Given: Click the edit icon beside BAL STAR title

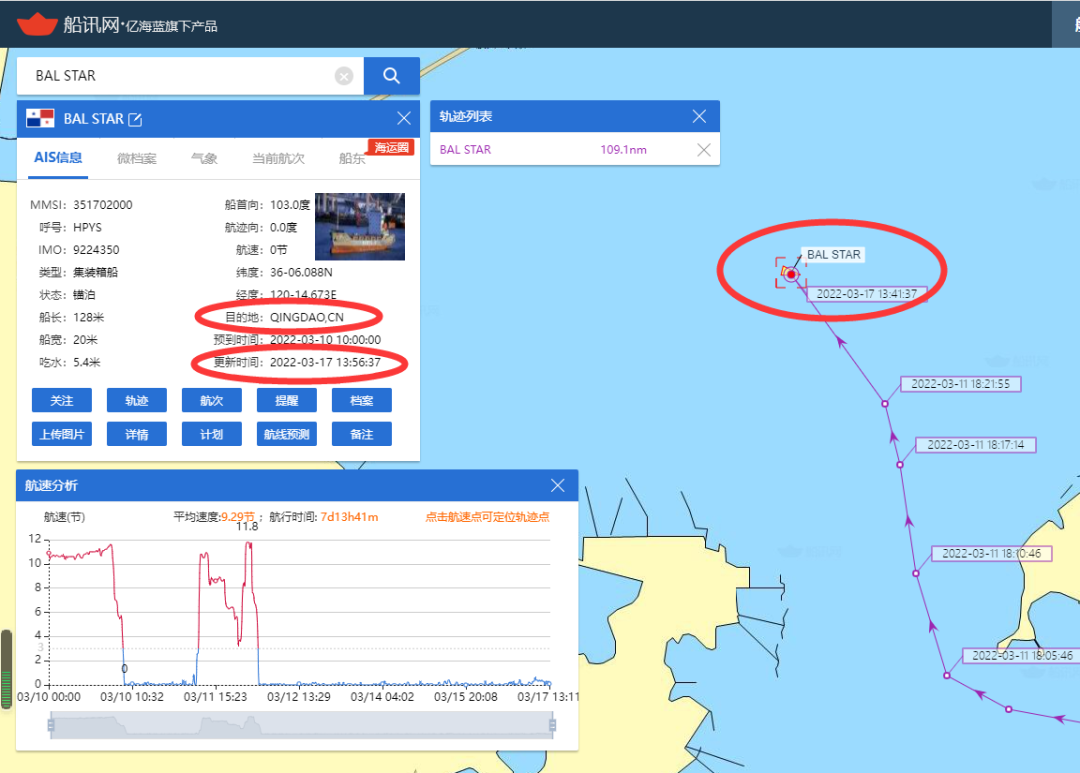Looking at the screenshot, I should coord(135,119).
